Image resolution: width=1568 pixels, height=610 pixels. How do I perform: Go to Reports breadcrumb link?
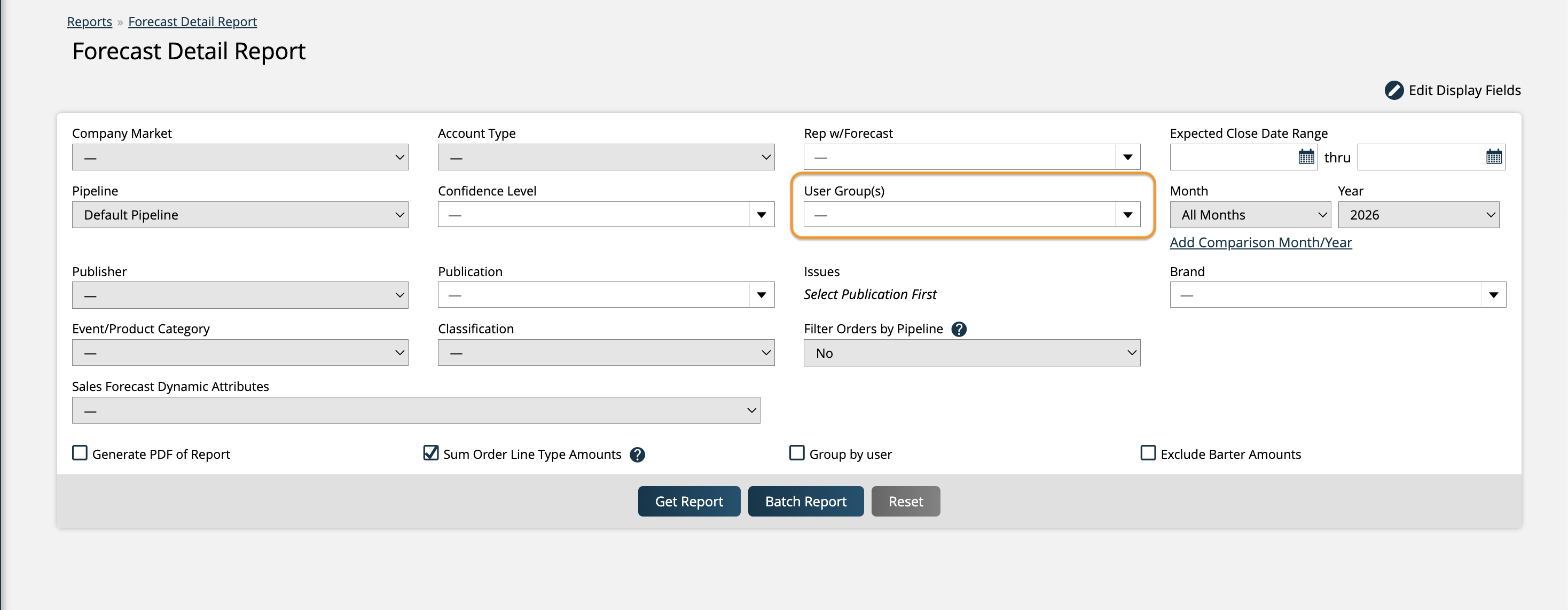click(x=90, y=22)
